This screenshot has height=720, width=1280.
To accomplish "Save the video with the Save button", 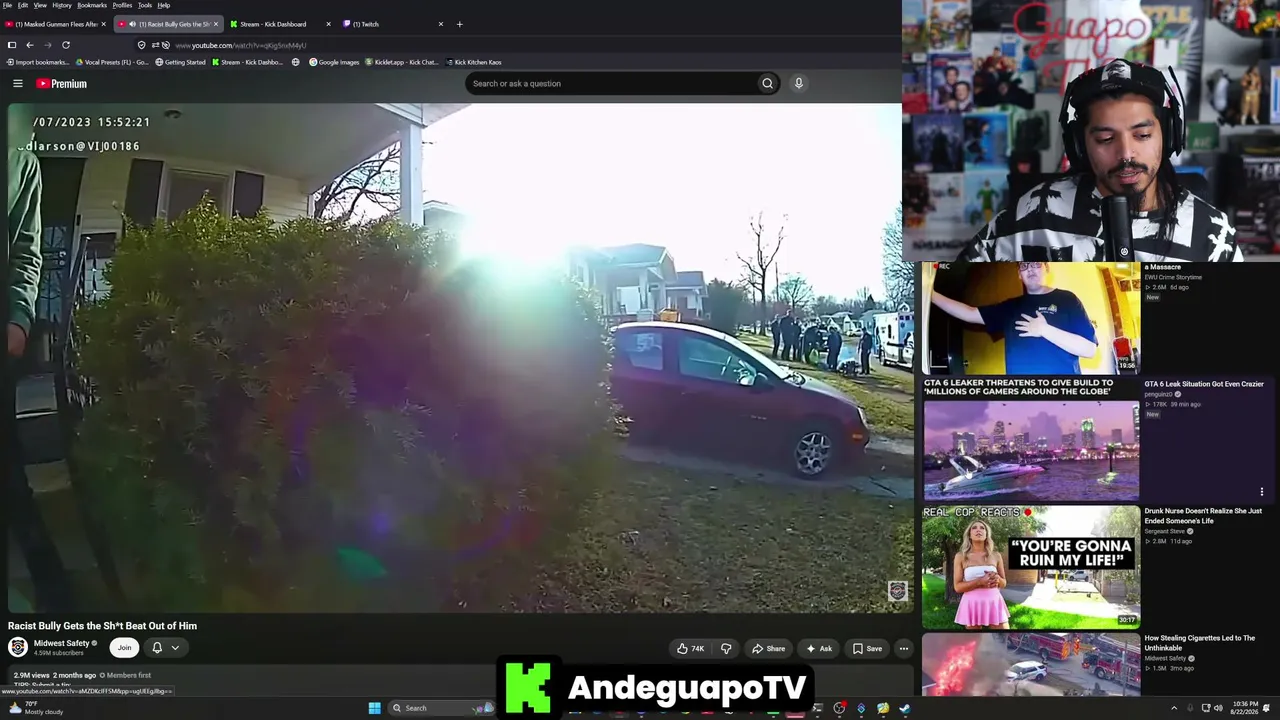I will point(867,648).
